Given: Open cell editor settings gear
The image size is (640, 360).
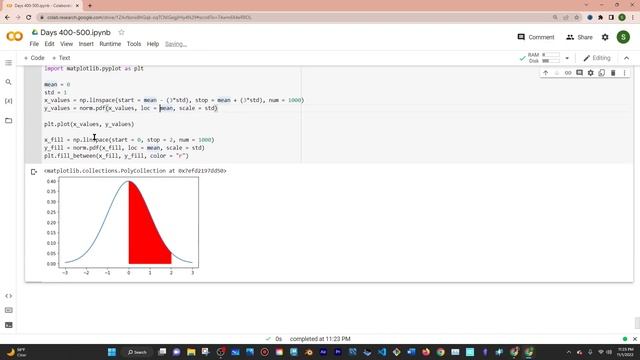Looking at the screenshot, I should [x=591, y=73].
